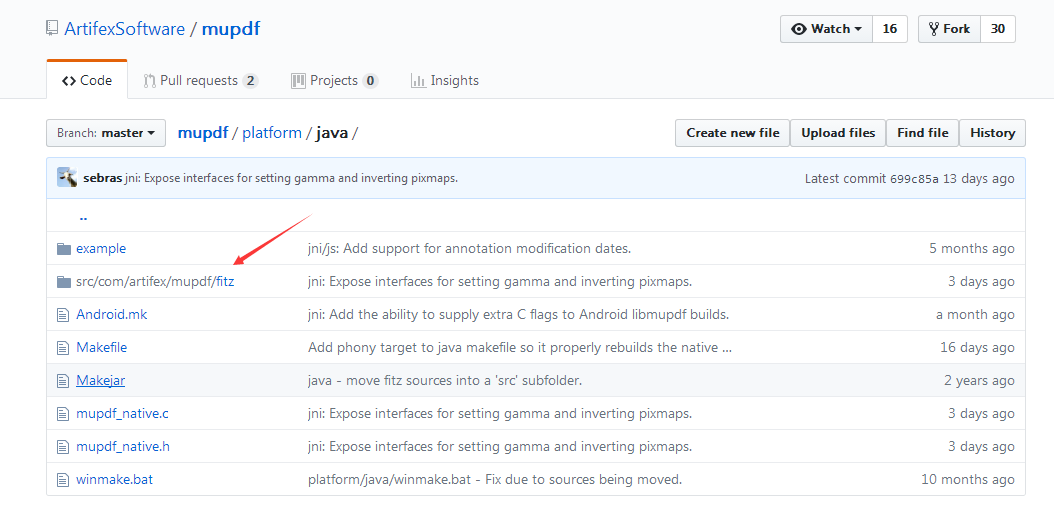
Task: Open fitz folder's gamma pixmaps commit message
Action: [500, 281]
